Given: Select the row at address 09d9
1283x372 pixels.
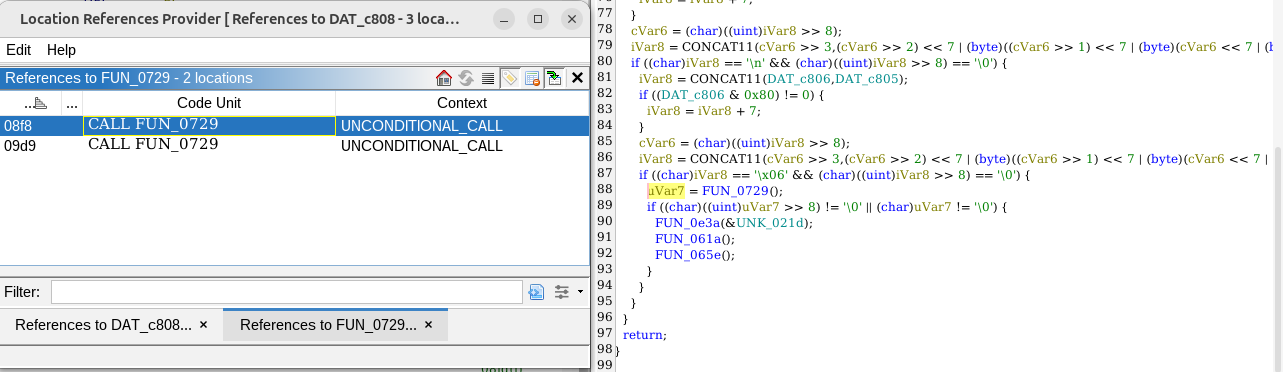Looking at the screenshot, I should [x=294, y=145].
